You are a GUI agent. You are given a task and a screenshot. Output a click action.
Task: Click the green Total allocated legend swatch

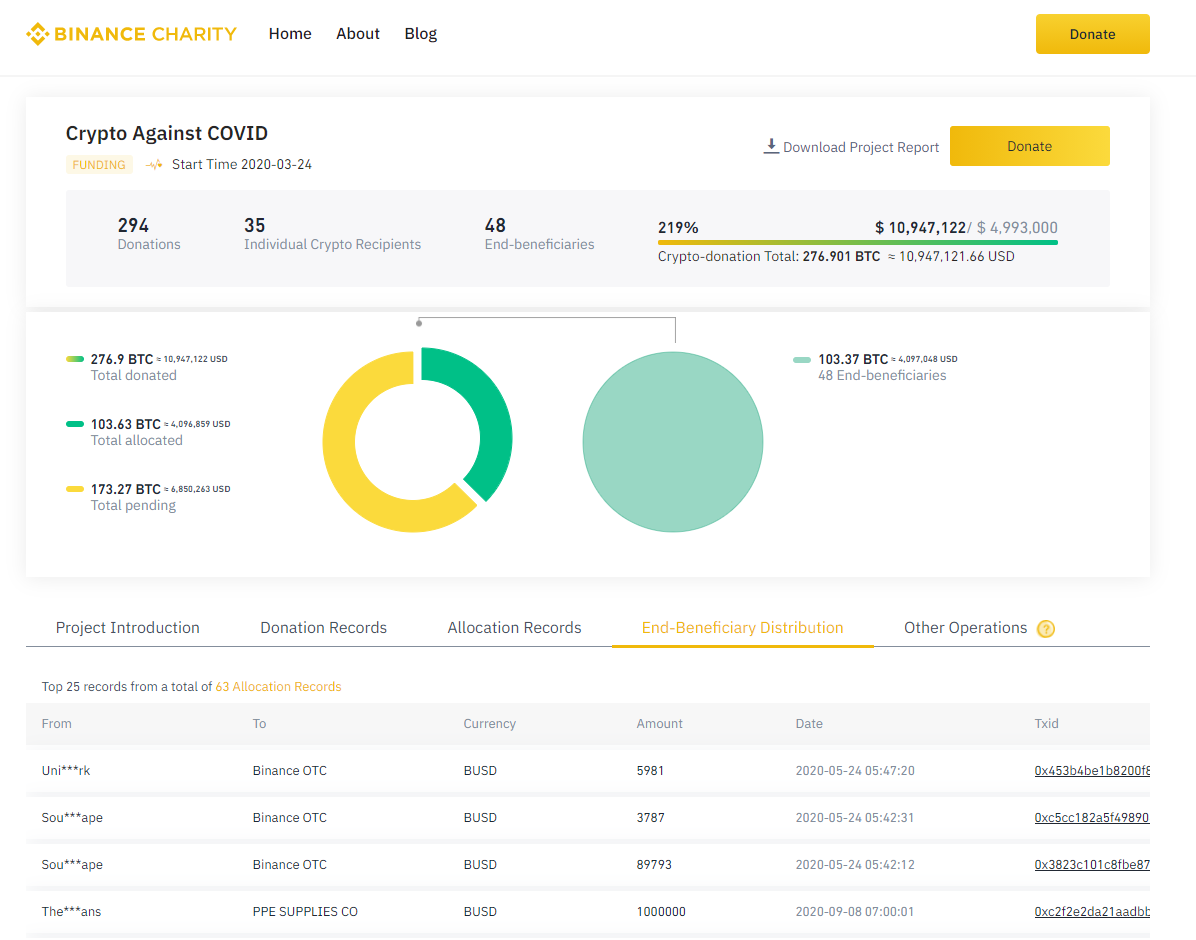(75, 424)
